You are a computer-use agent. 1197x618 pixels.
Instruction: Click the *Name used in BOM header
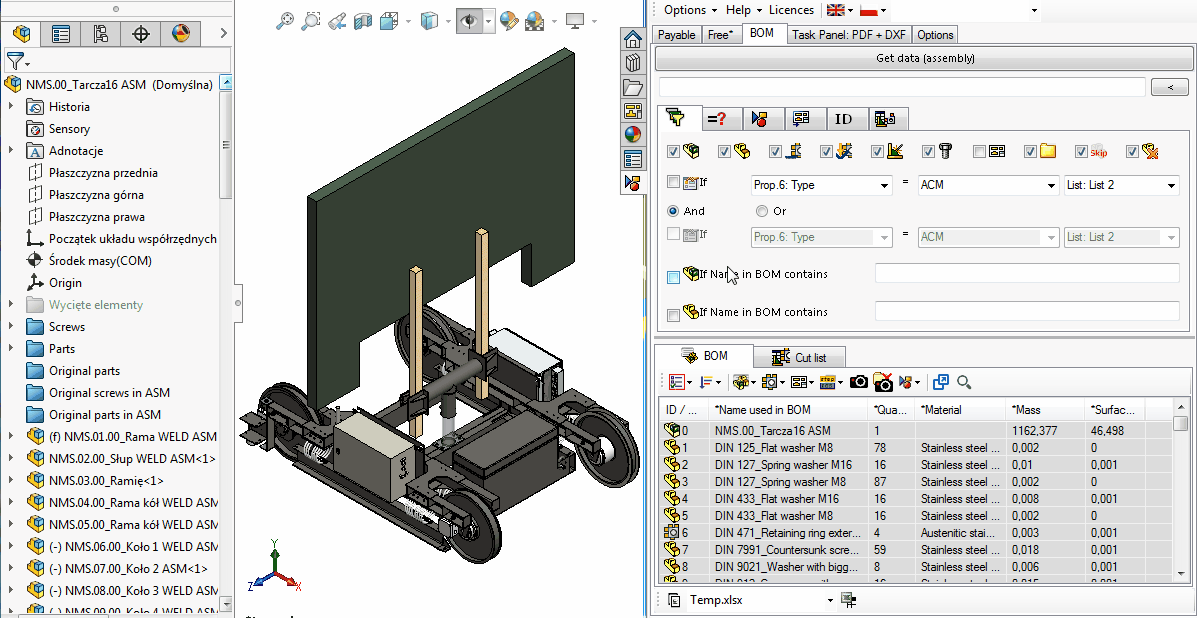point(789,410)
